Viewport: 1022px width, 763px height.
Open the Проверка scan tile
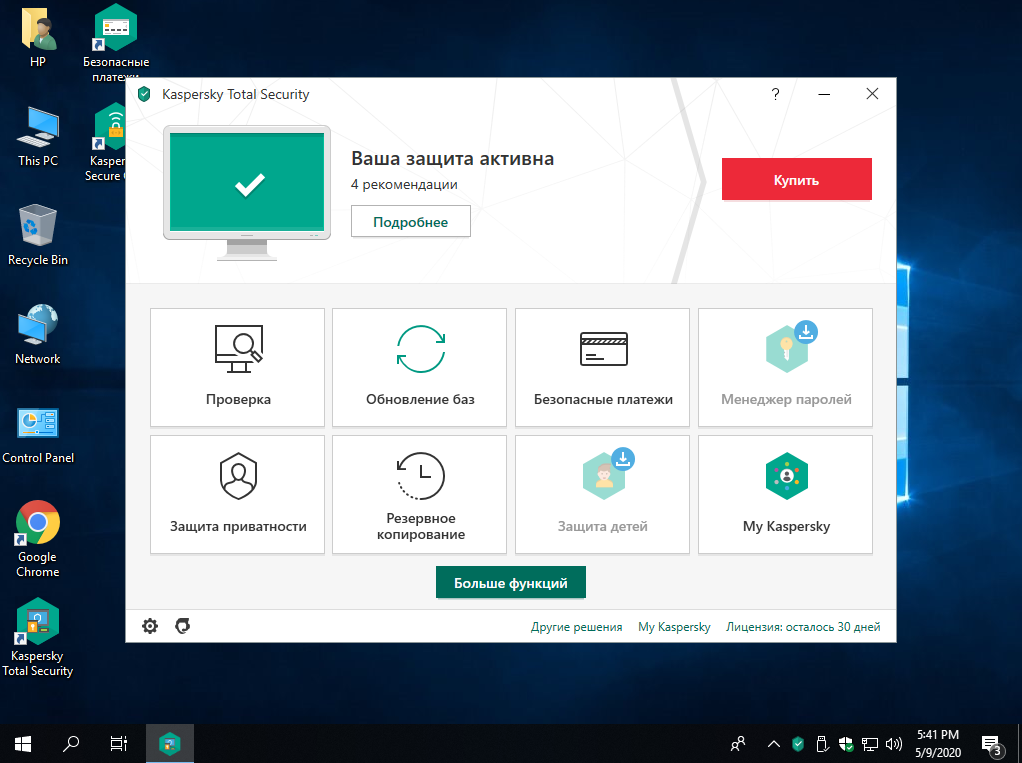pyautogui.click(x=237, y=367)
